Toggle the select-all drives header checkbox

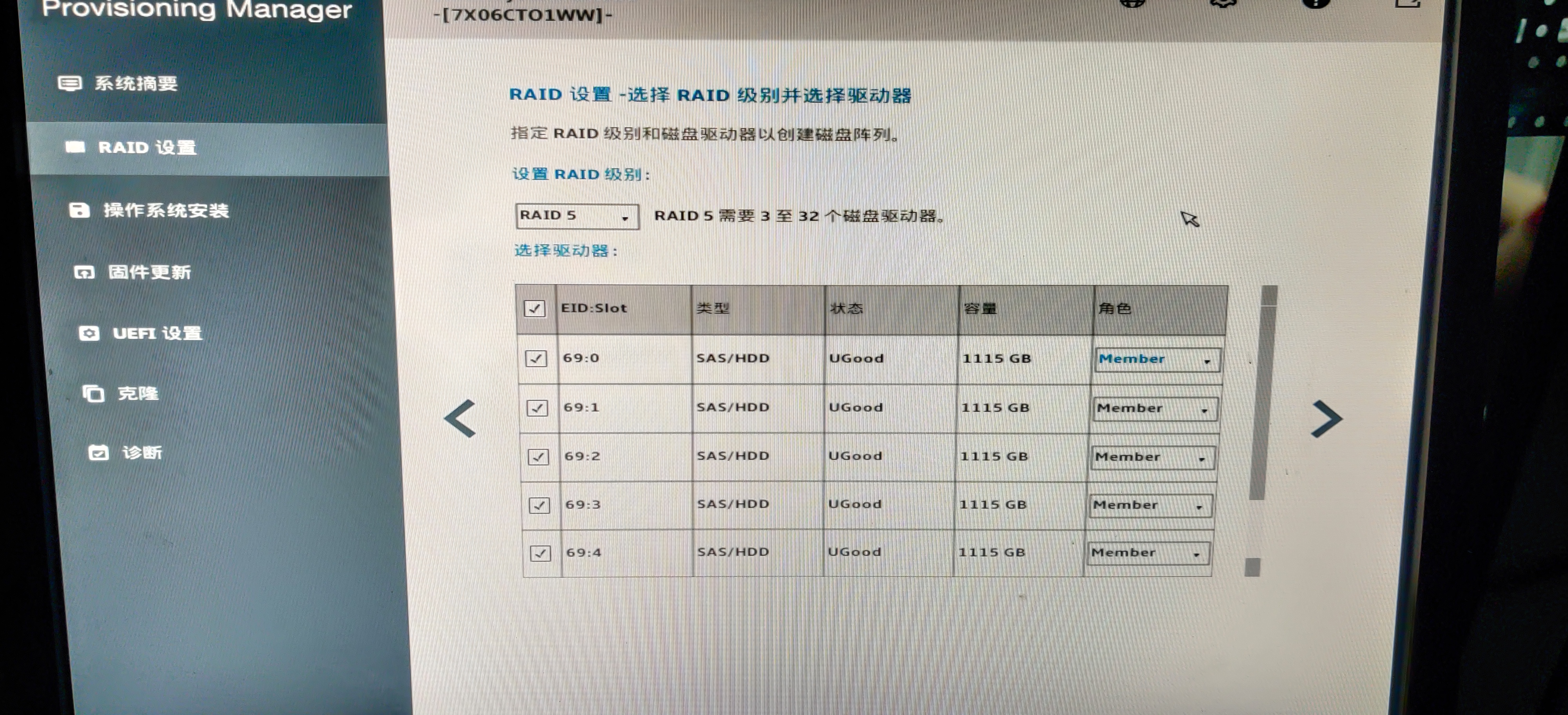point(534,309)
